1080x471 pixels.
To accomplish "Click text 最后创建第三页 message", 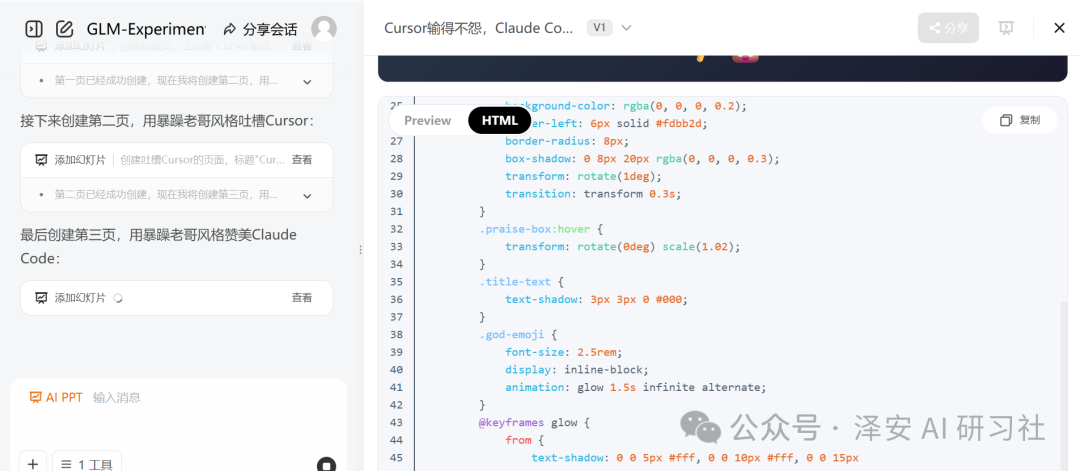I will click(x=158, y=246).
